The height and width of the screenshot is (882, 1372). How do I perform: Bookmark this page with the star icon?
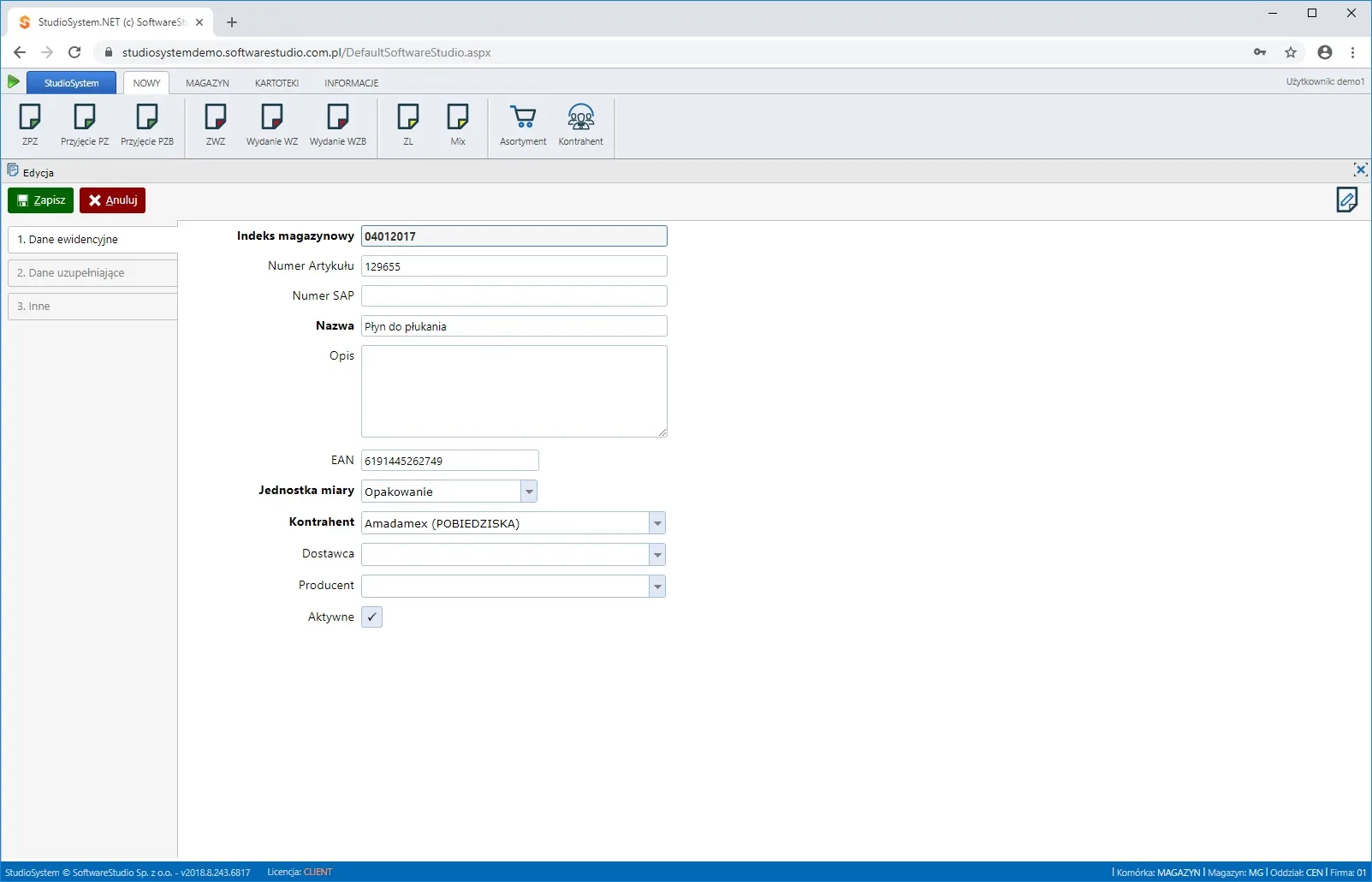(1291, 52)
